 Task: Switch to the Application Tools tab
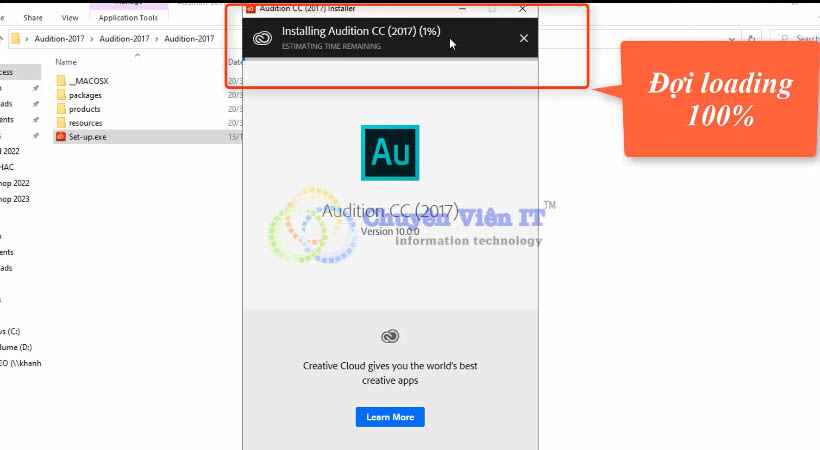[126, 18]
